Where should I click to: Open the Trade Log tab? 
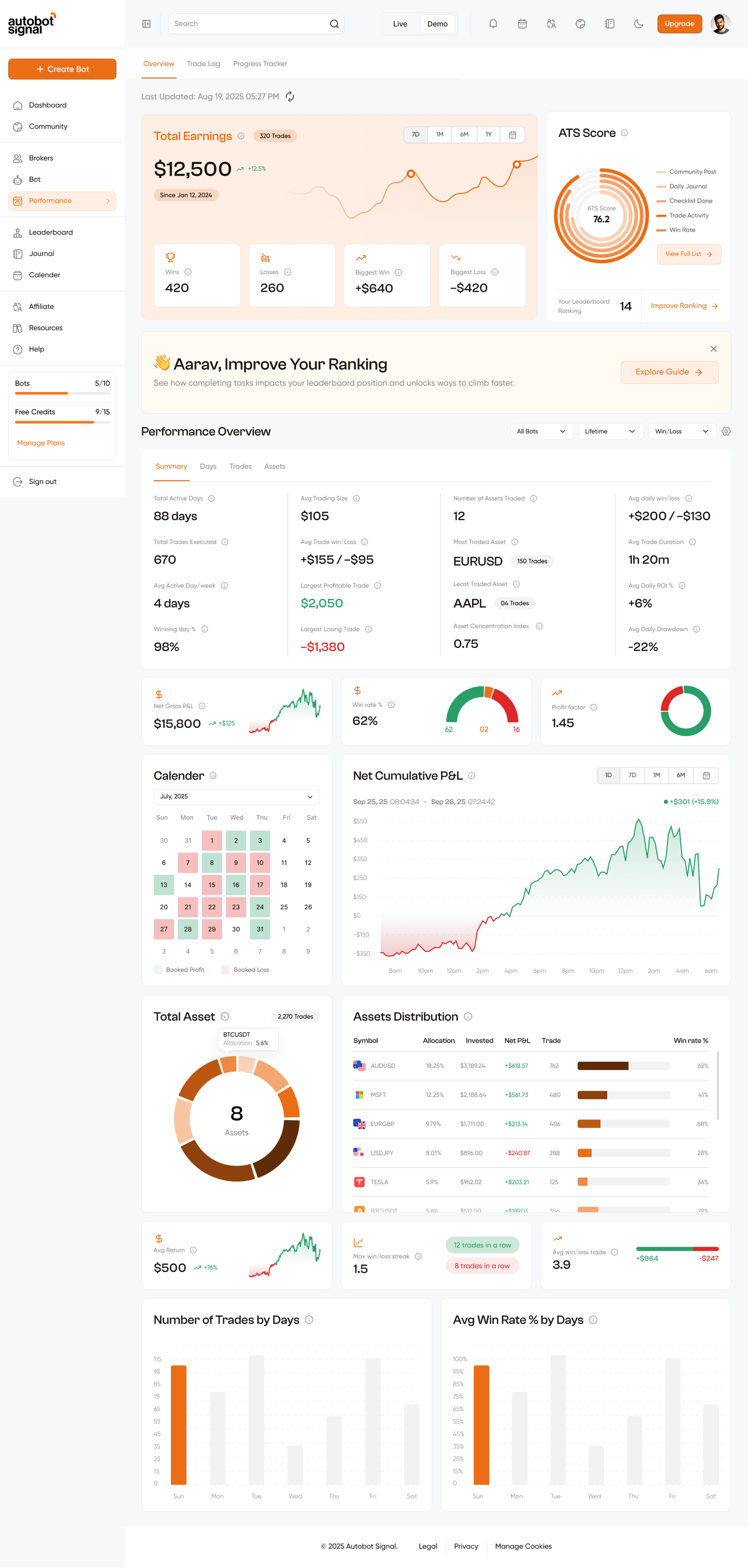[204, 64]
